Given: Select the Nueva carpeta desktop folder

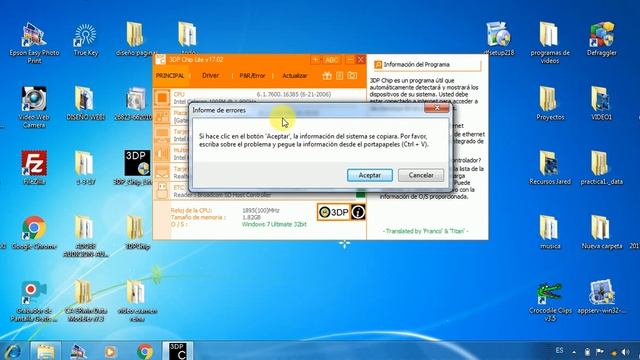Looking at the screenshot, I should coord(602,232).
